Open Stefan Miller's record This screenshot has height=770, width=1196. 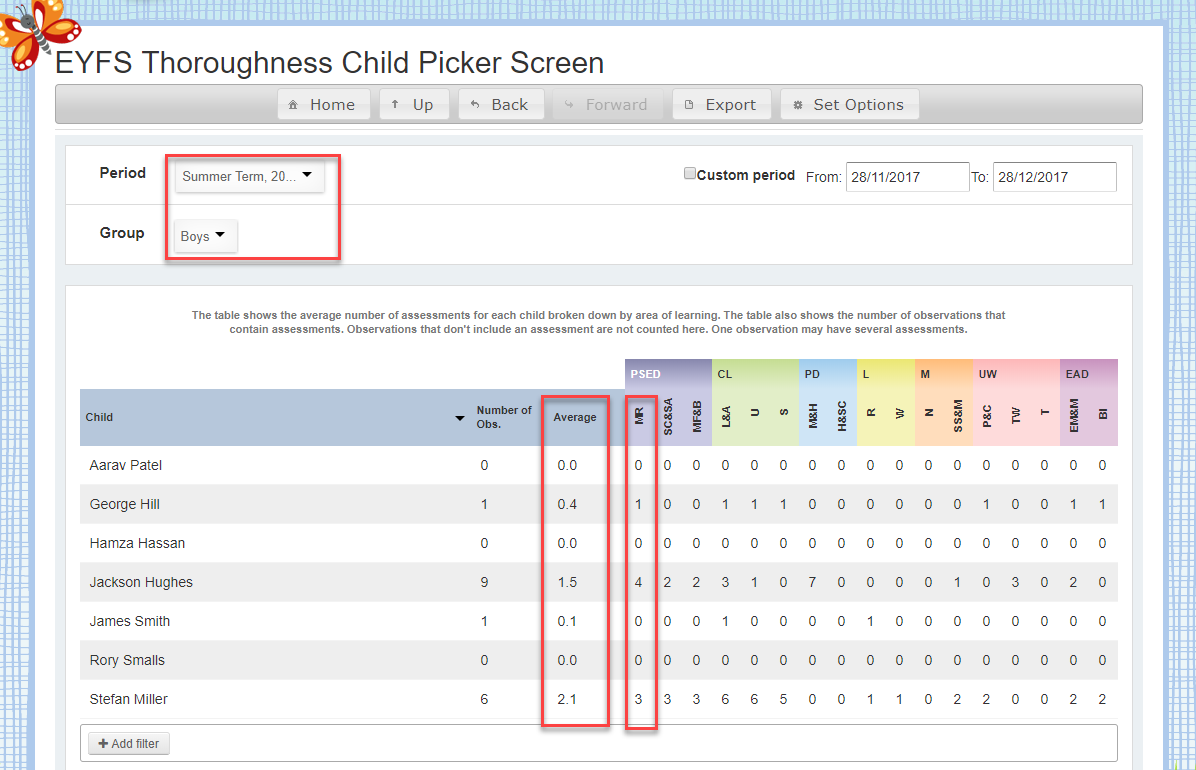pos(129,699)
